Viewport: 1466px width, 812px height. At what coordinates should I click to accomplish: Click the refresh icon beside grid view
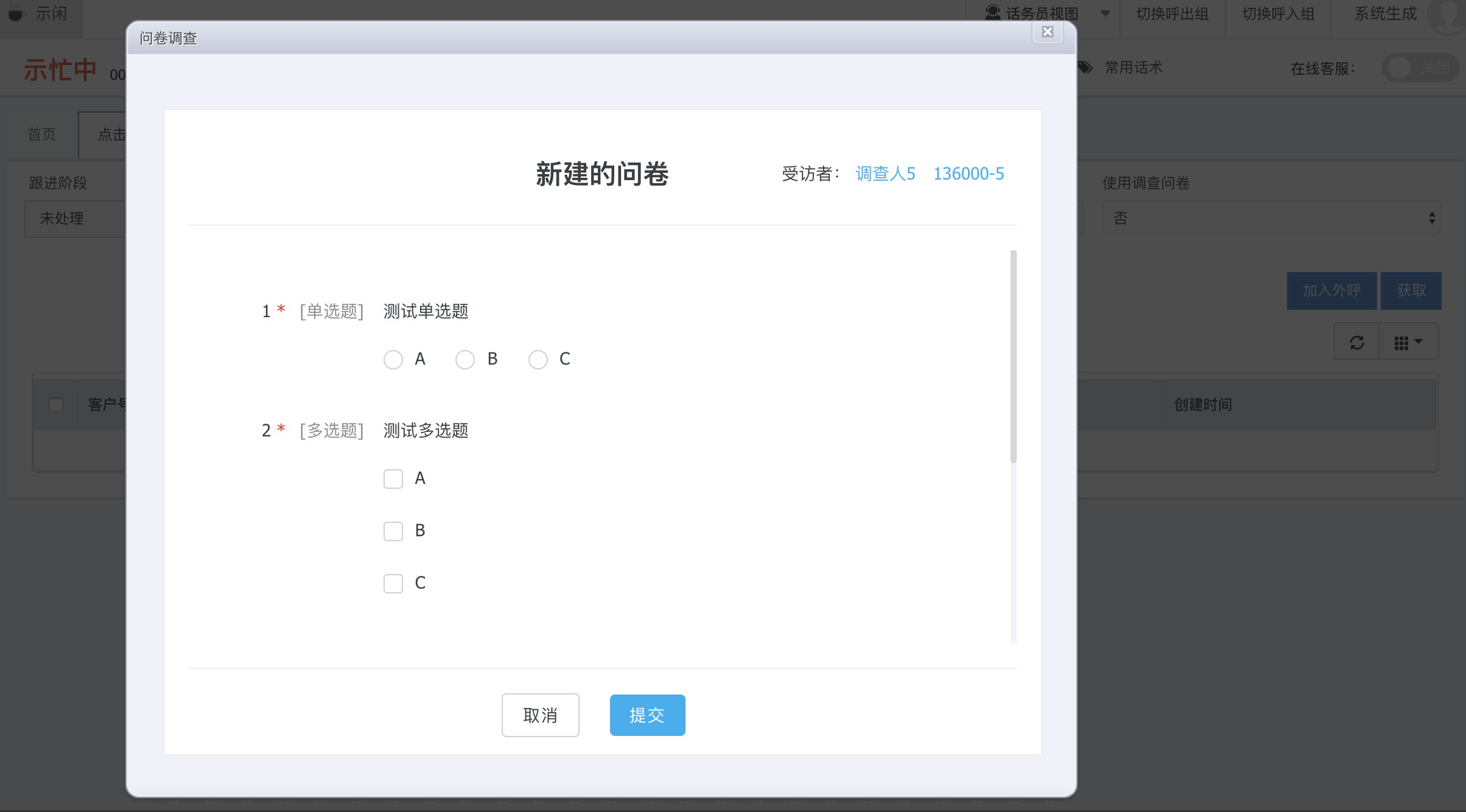[1356, 343]
